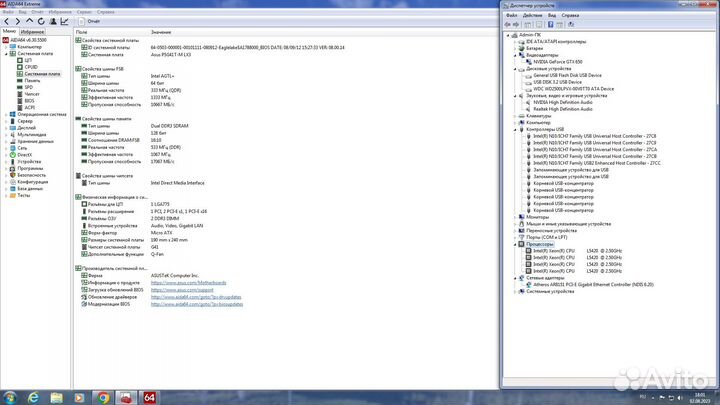This screenshot has height=405, width=720.
Task: Open the Файл menu in Device Manager
Action: point(512,15)
